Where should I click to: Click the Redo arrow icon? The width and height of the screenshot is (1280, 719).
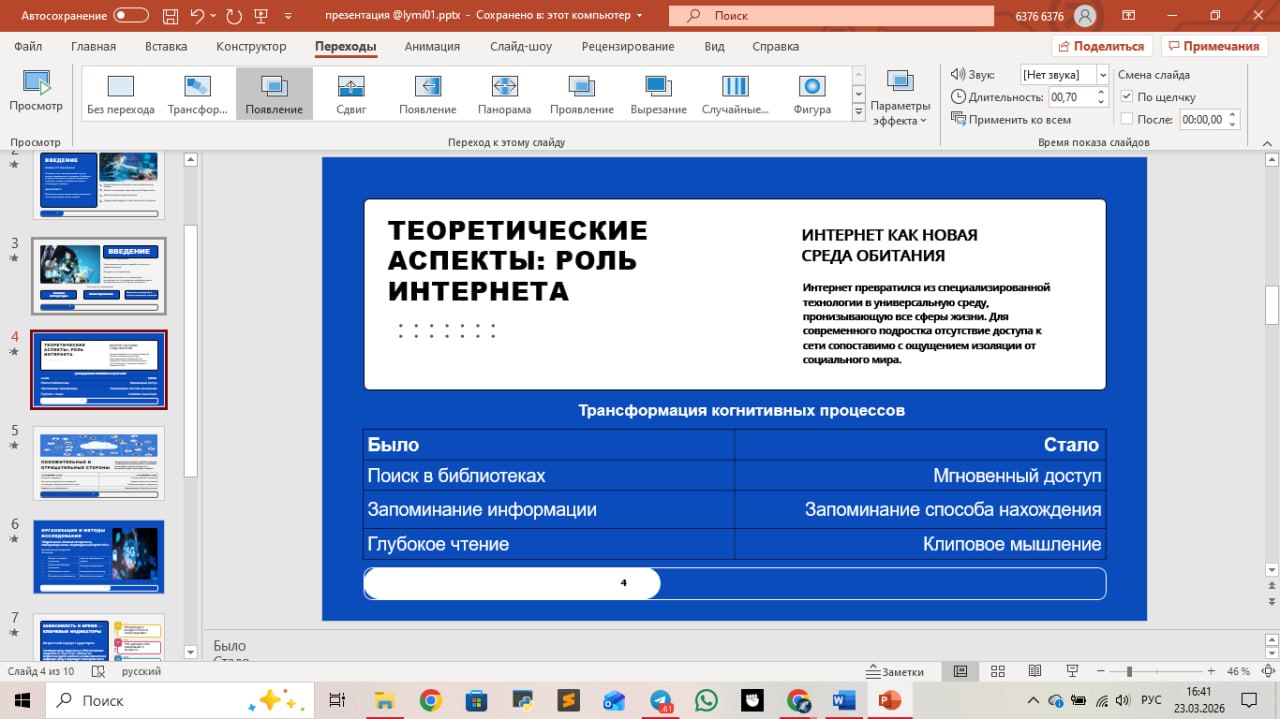tap(235, 16)
